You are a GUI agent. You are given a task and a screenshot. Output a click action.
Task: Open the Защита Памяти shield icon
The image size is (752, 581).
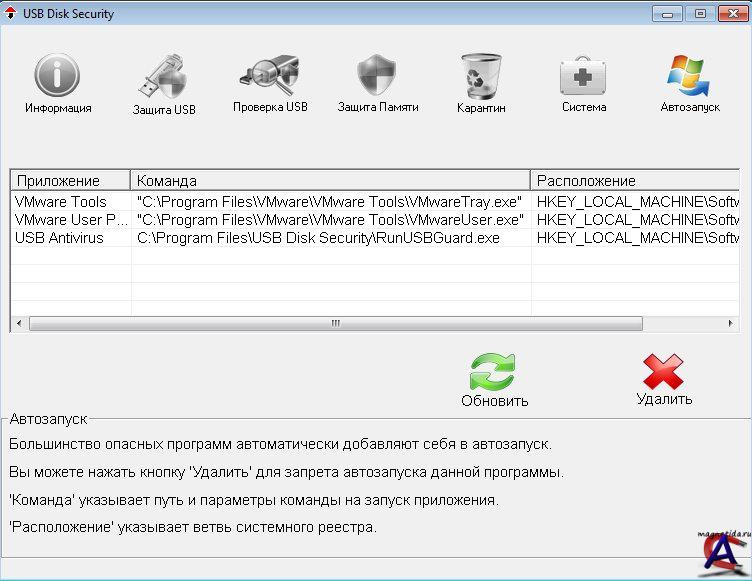tap(377, 75)
